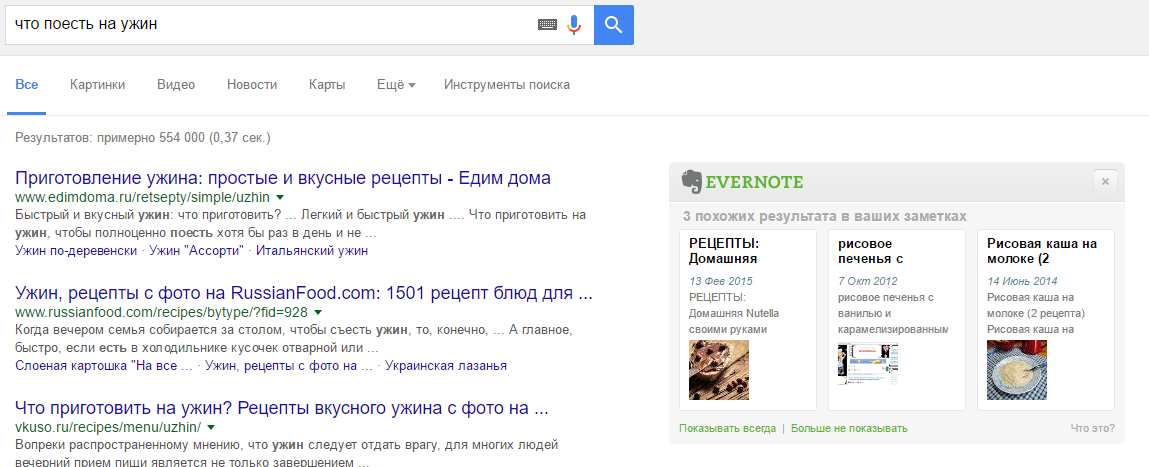Open 'Инструменты поиска' search tools
The image size is (1149, 467).
tap(506, 85)
